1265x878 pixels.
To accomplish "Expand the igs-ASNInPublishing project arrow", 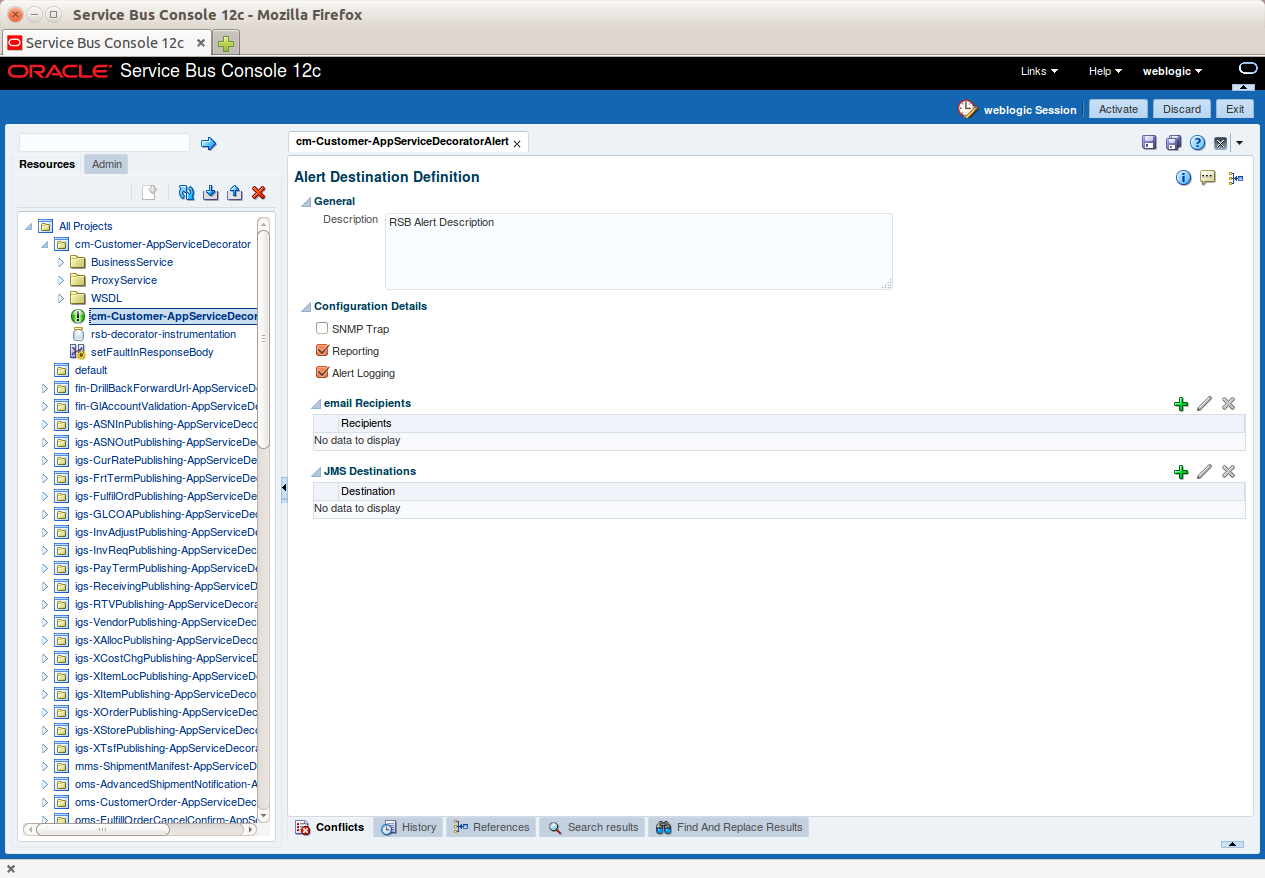I will click(x=45, y=424).
